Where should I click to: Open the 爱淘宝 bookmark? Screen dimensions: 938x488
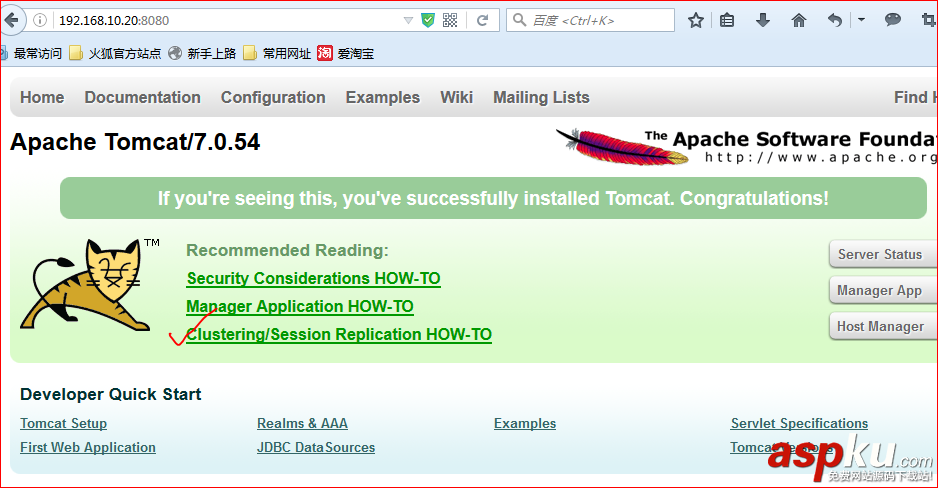[x=346, y=53]
